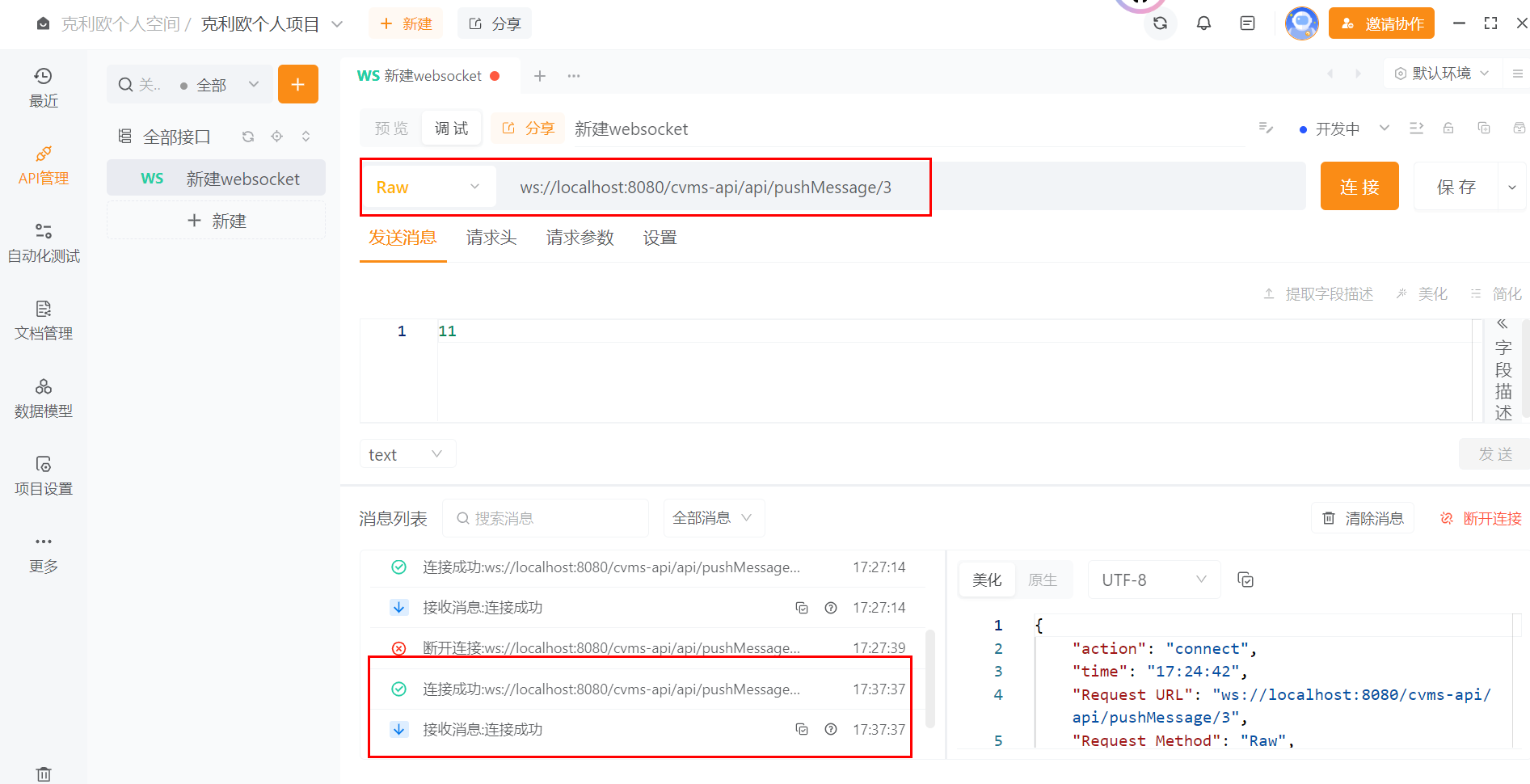Click the message list vertical scrollbar

[929, 677]
